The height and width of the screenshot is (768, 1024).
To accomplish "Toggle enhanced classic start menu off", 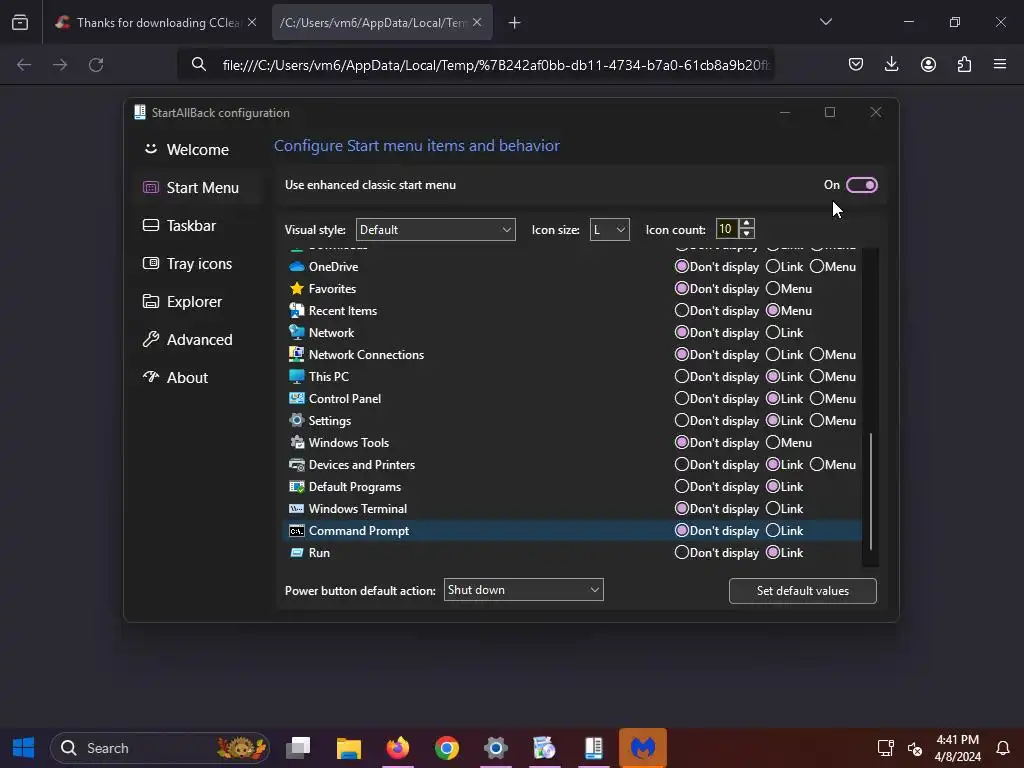I will [861, 185].
